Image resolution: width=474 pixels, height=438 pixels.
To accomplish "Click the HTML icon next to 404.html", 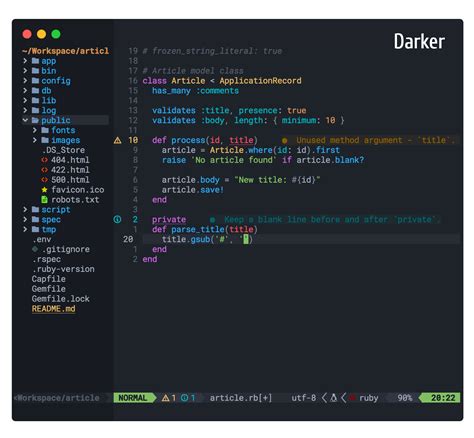I will tap(44, 160).
